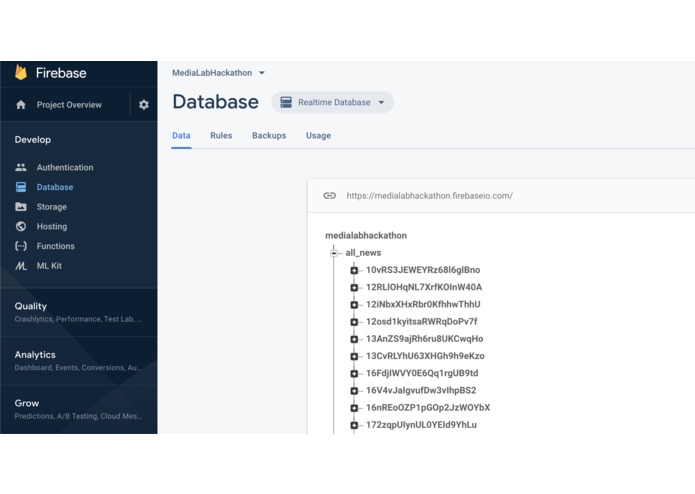This screenshot has width=695, height=494.
Task: Switch to the Usage tab
Action: coord(318,136)
